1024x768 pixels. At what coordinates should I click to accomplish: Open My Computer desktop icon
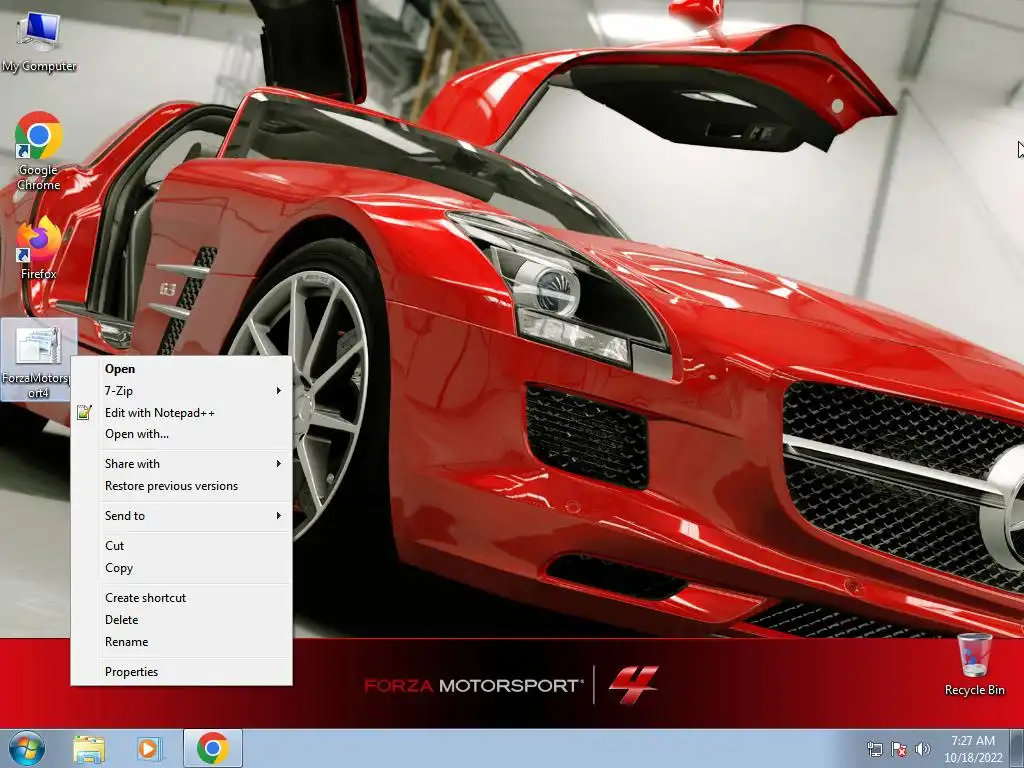(39, 40)
